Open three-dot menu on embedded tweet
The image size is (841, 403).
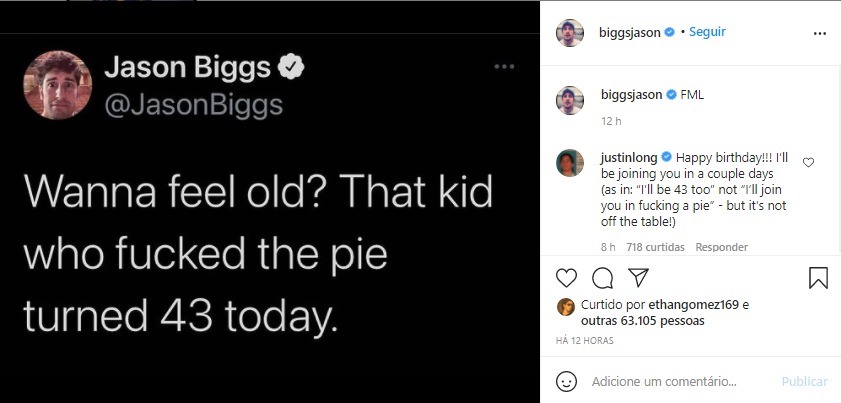coord(505,67)
